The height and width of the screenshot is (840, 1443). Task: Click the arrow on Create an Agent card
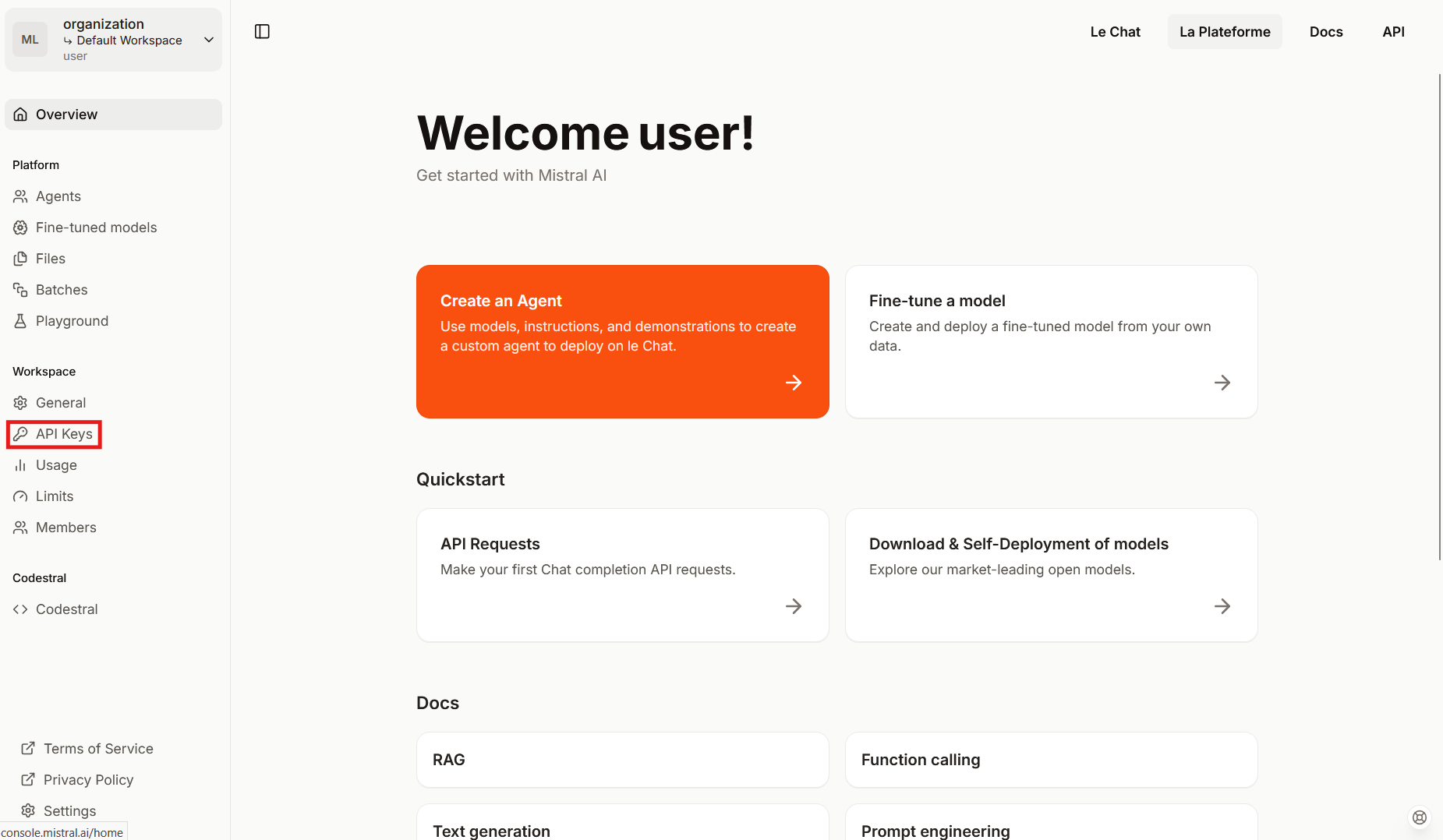(794, 383)
